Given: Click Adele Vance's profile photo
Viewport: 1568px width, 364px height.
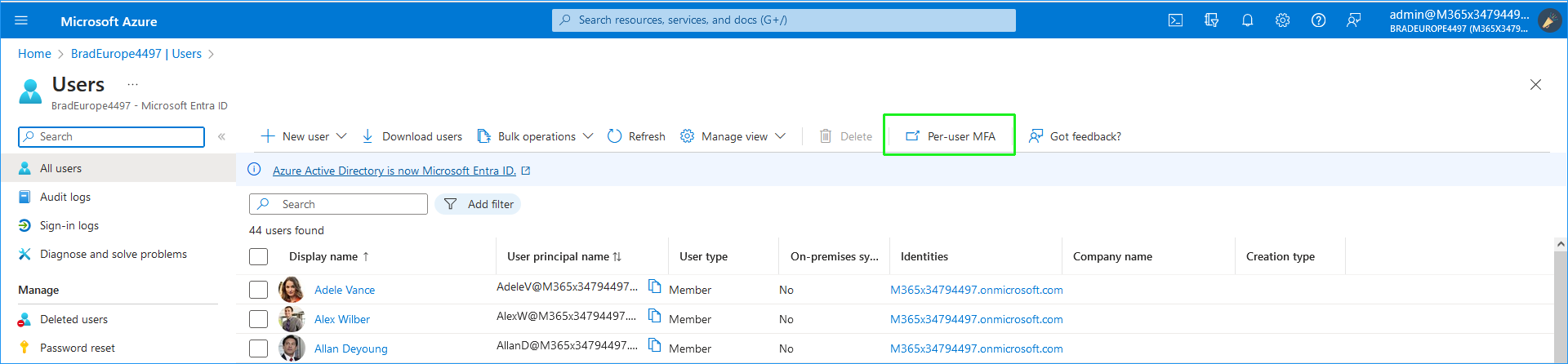Looking at the screenshot, I should coord(291,290).
